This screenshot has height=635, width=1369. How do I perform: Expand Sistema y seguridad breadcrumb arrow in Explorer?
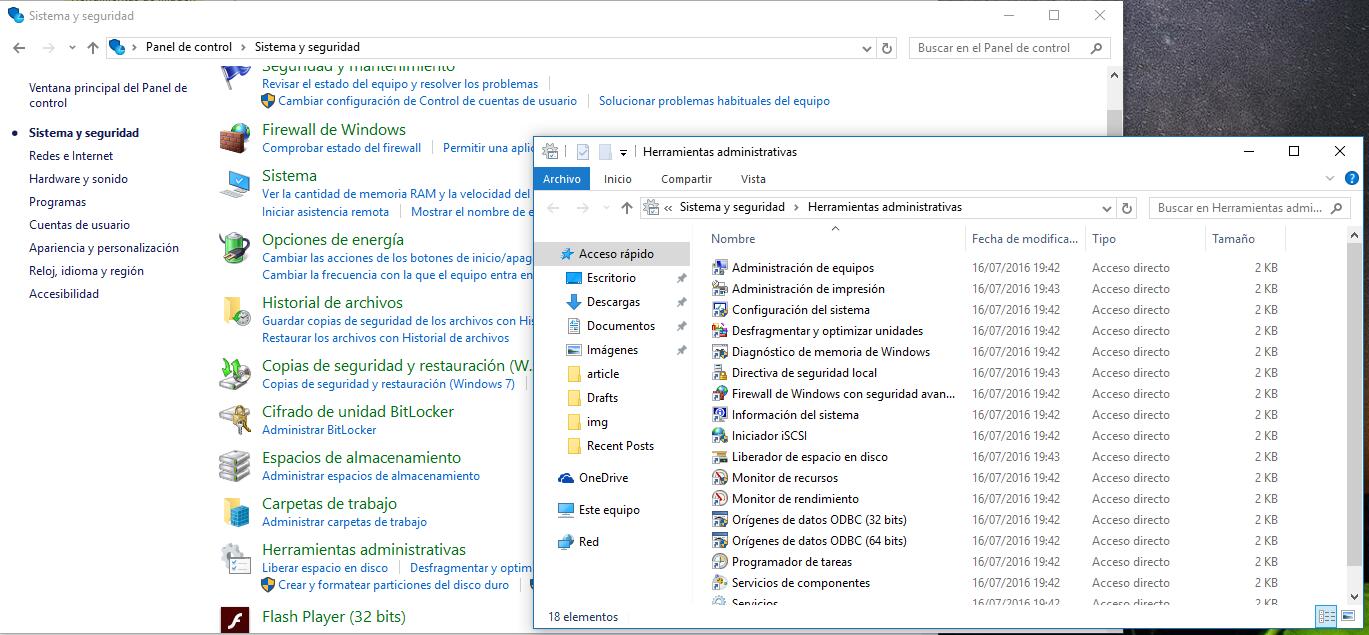797,207
